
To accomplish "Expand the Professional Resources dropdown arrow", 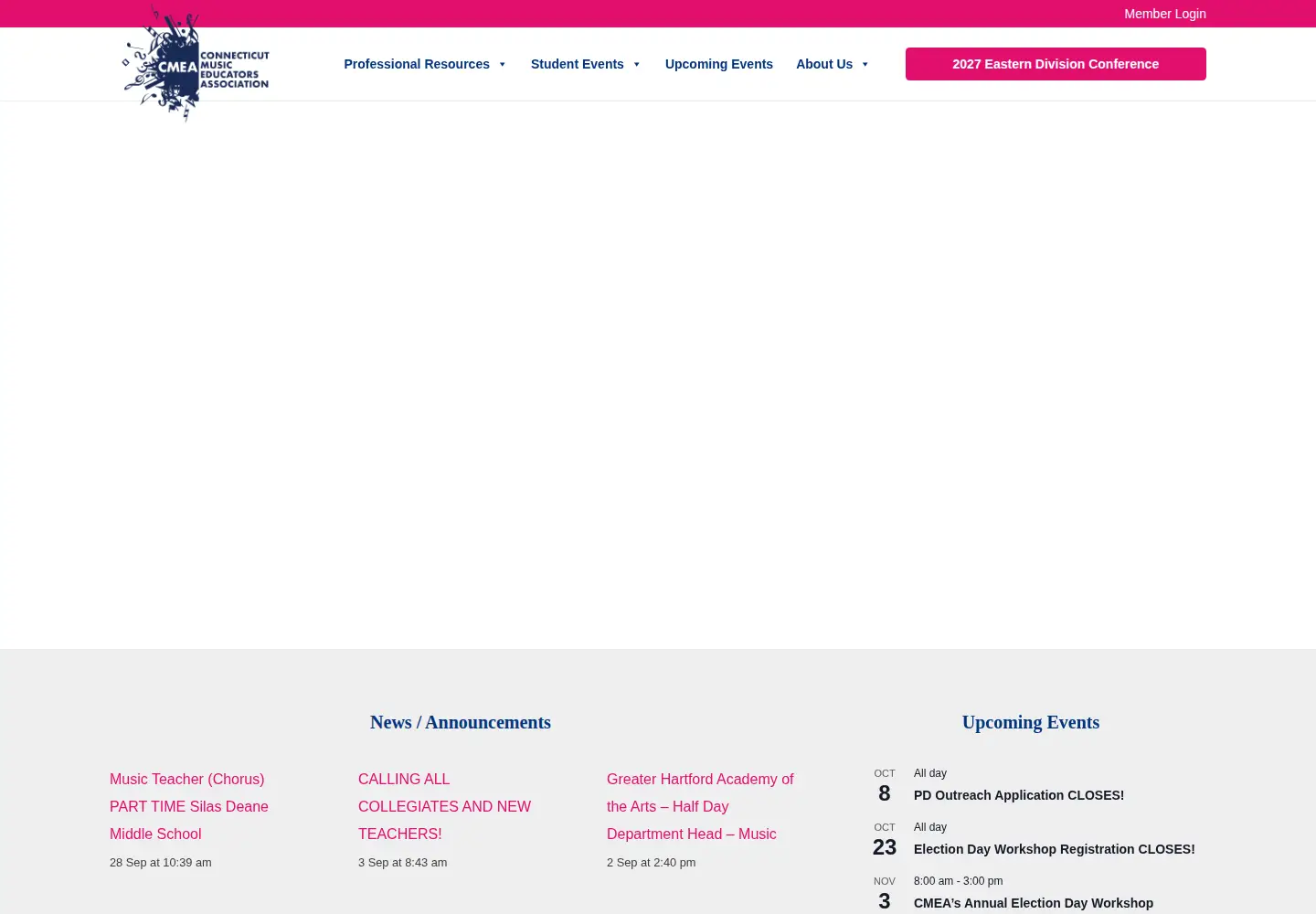I will tap(502, 64).
